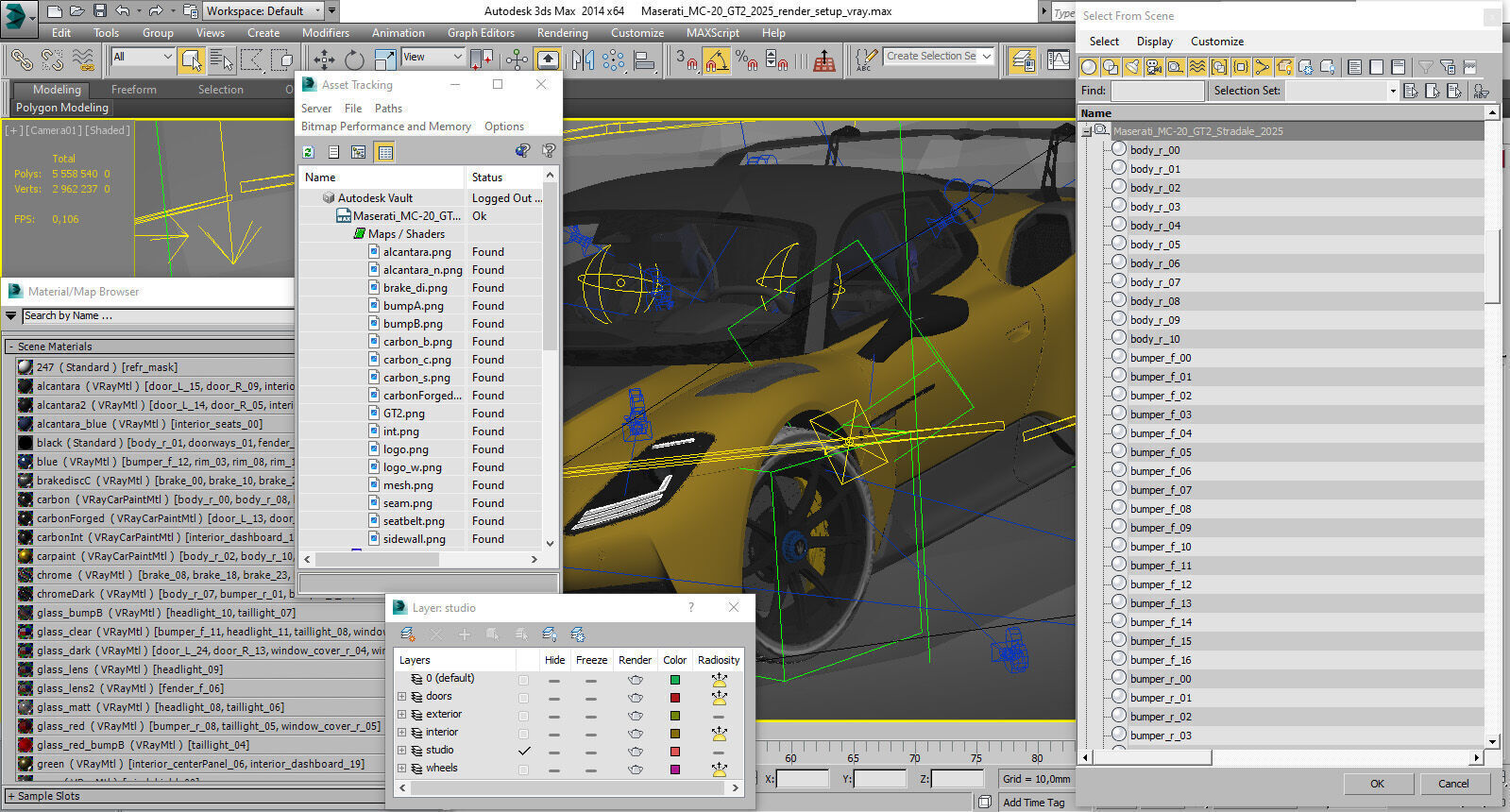Open the Workspace: Default dropdown
The image size is (1510, 812).
(x=264, y=11)
